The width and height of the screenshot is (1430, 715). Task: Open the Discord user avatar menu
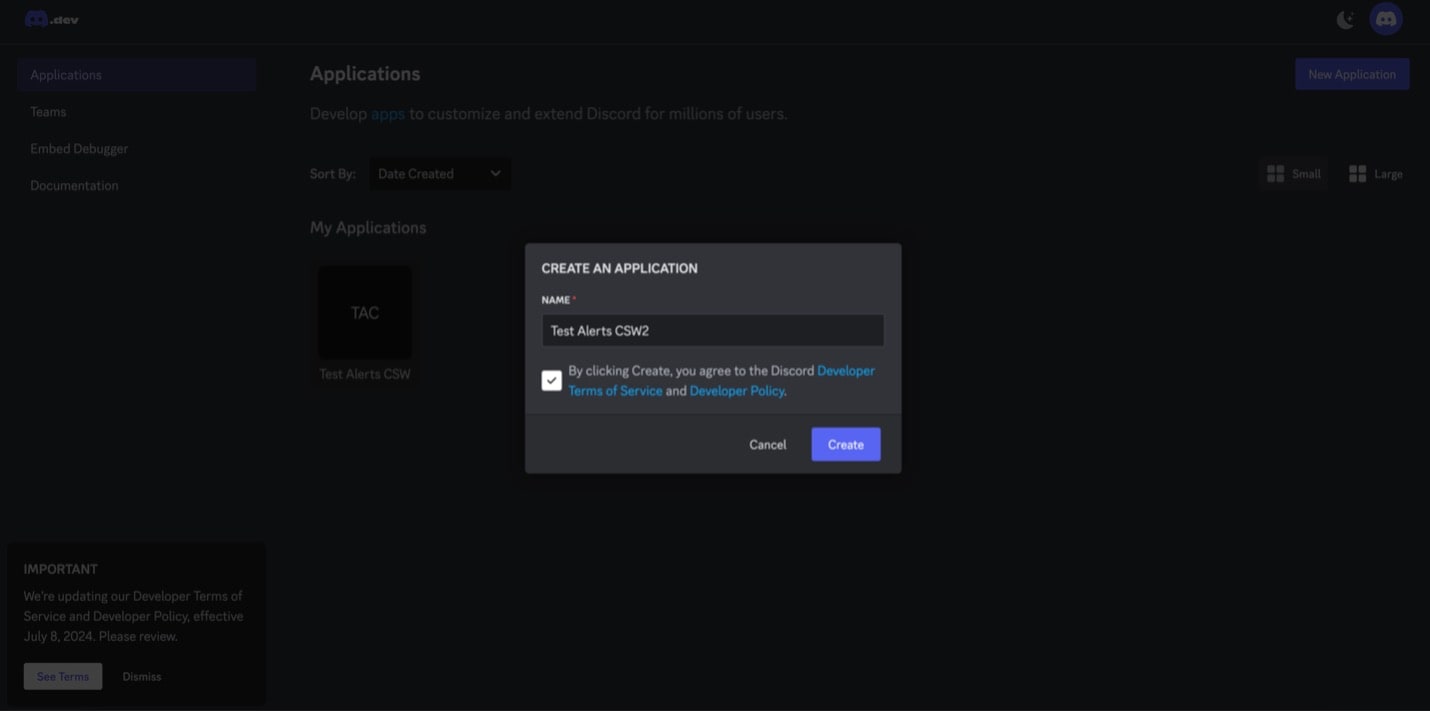coord(1386,19)
